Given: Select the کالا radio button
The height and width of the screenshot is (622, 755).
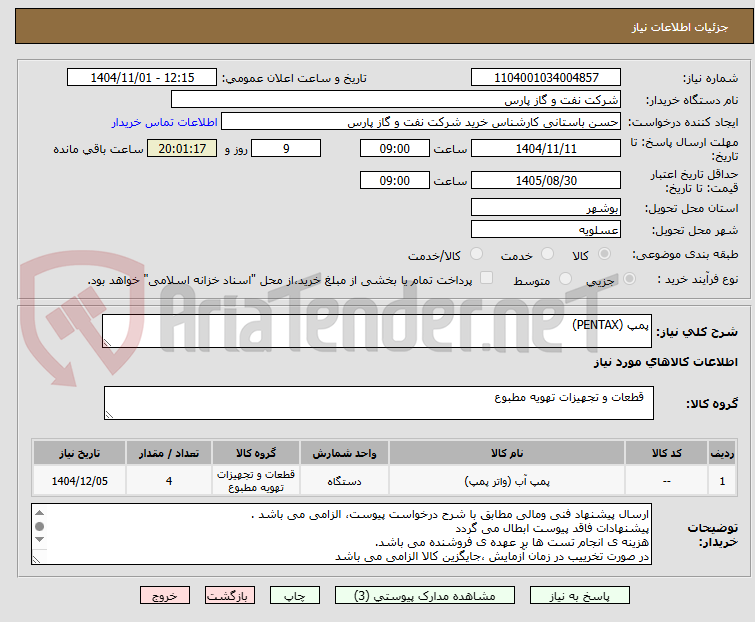Looking at the screenshot, I should point(604,254).
